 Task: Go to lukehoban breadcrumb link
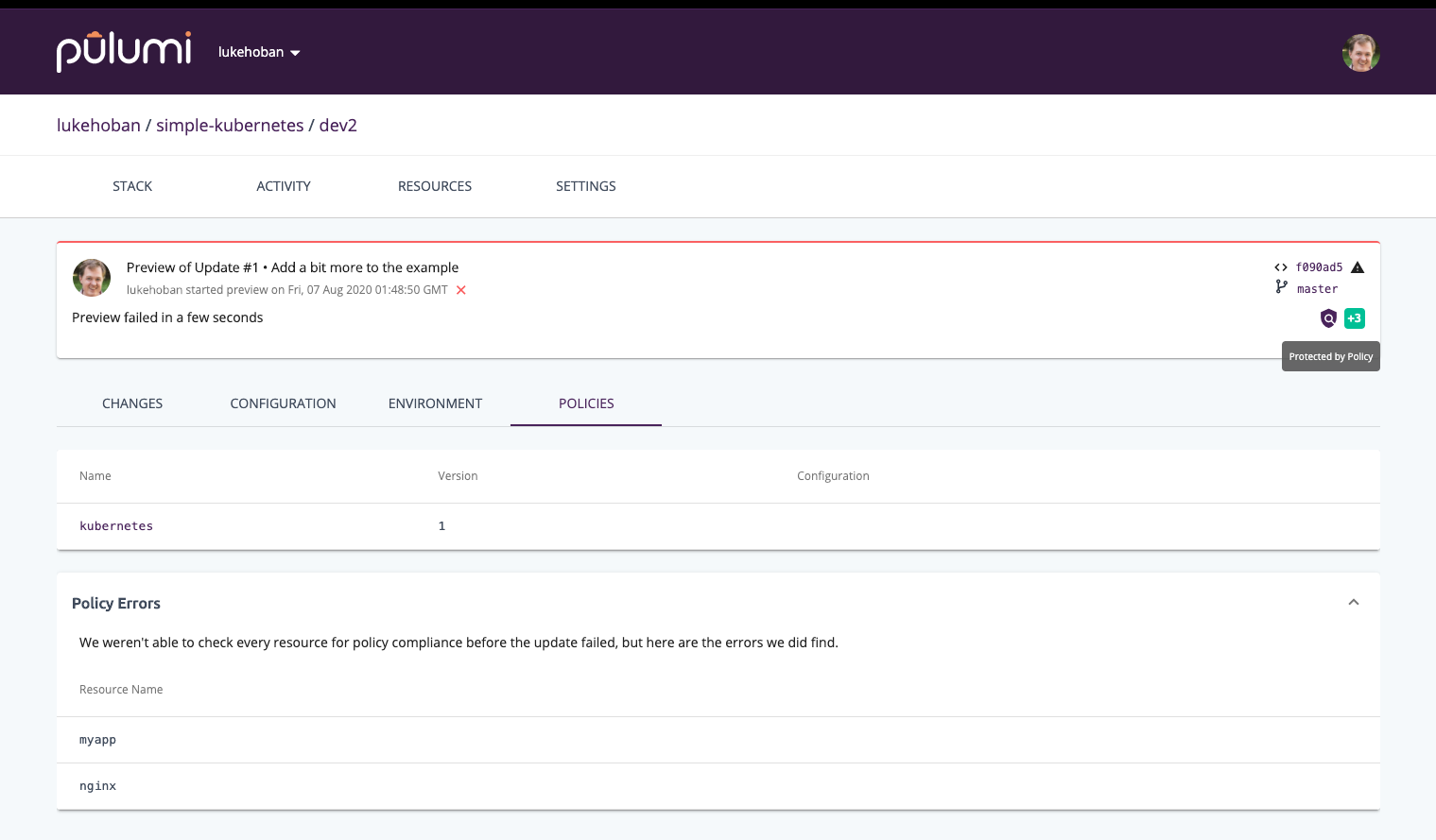click(x=98, y=126)
